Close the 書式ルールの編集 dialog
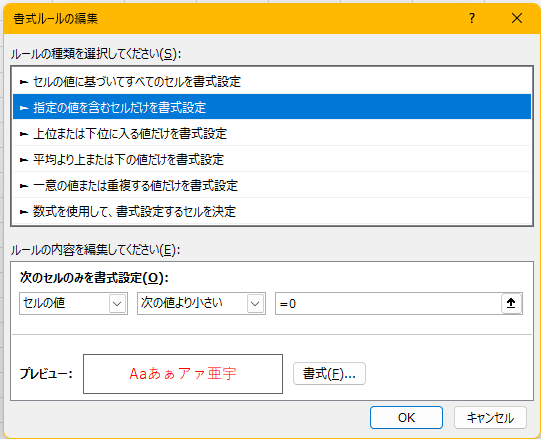Viewport: 541px width, 439px height. [x=517, y=18]
